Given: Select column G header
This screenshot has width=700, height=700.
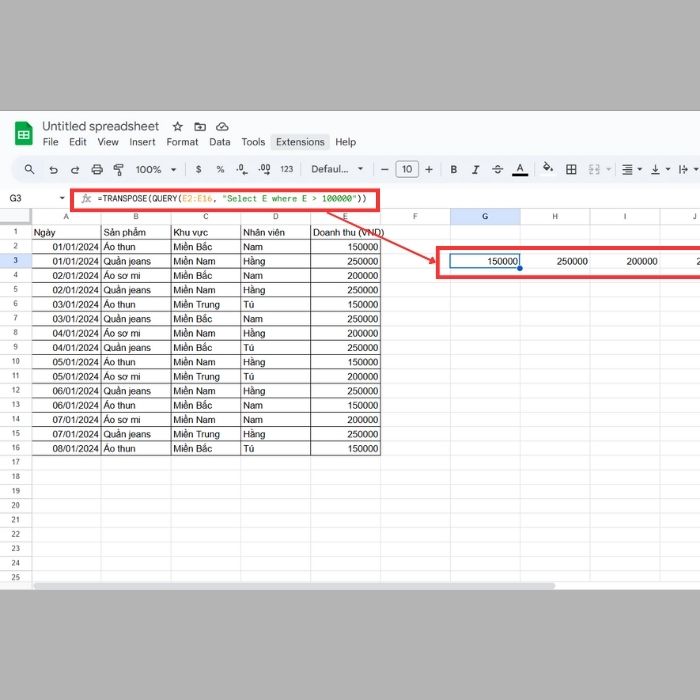Looking at the screenshot, I should click(x=485, y=217).
